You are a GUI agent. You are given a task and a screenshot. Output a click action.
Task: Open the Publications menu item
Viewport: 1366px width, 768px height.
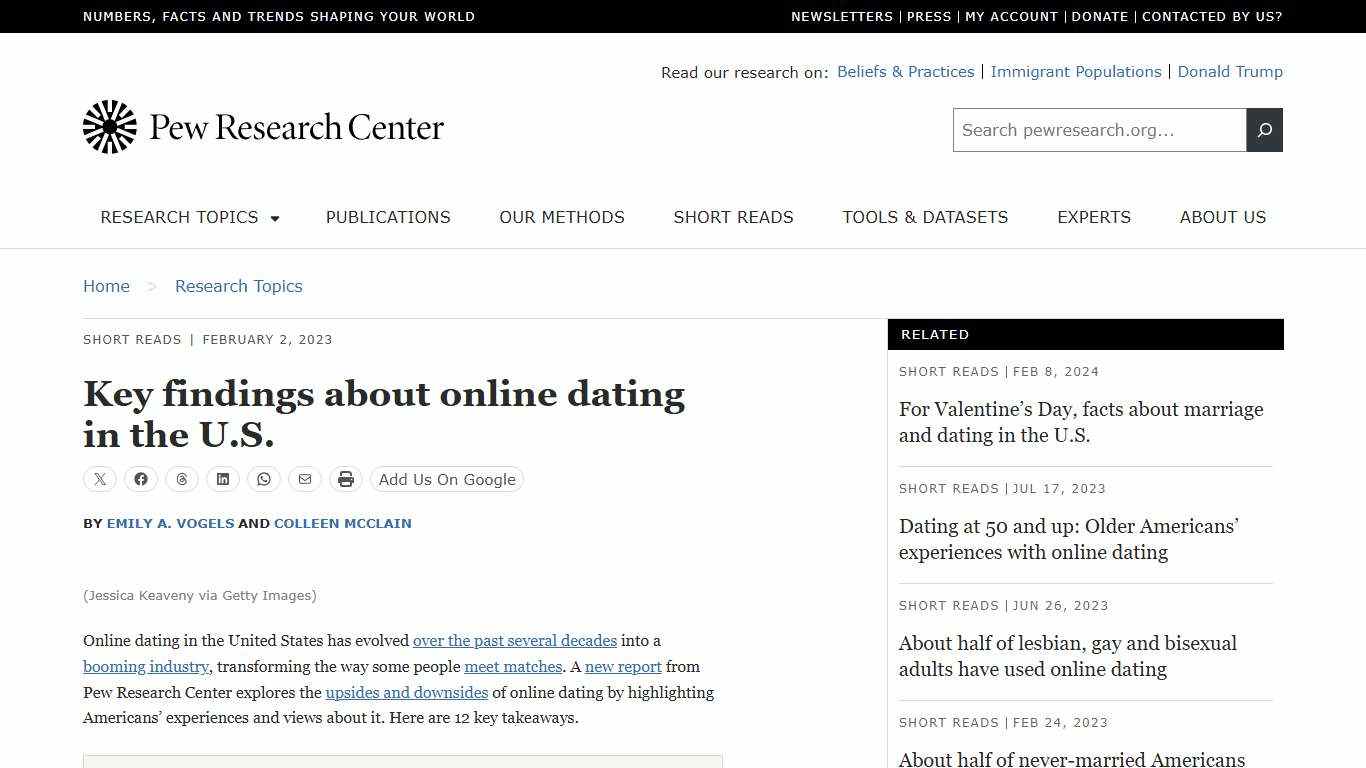coord(388,218)
